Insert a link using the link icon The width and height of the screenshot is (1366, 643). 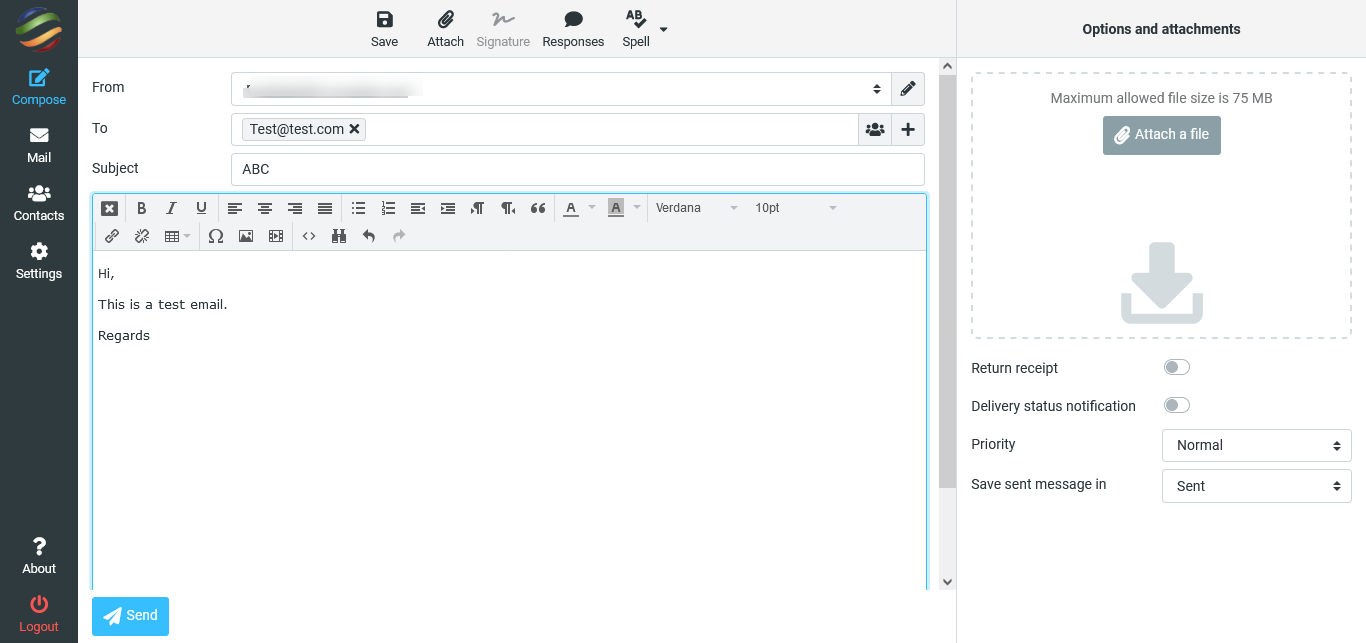pos(112,236)
